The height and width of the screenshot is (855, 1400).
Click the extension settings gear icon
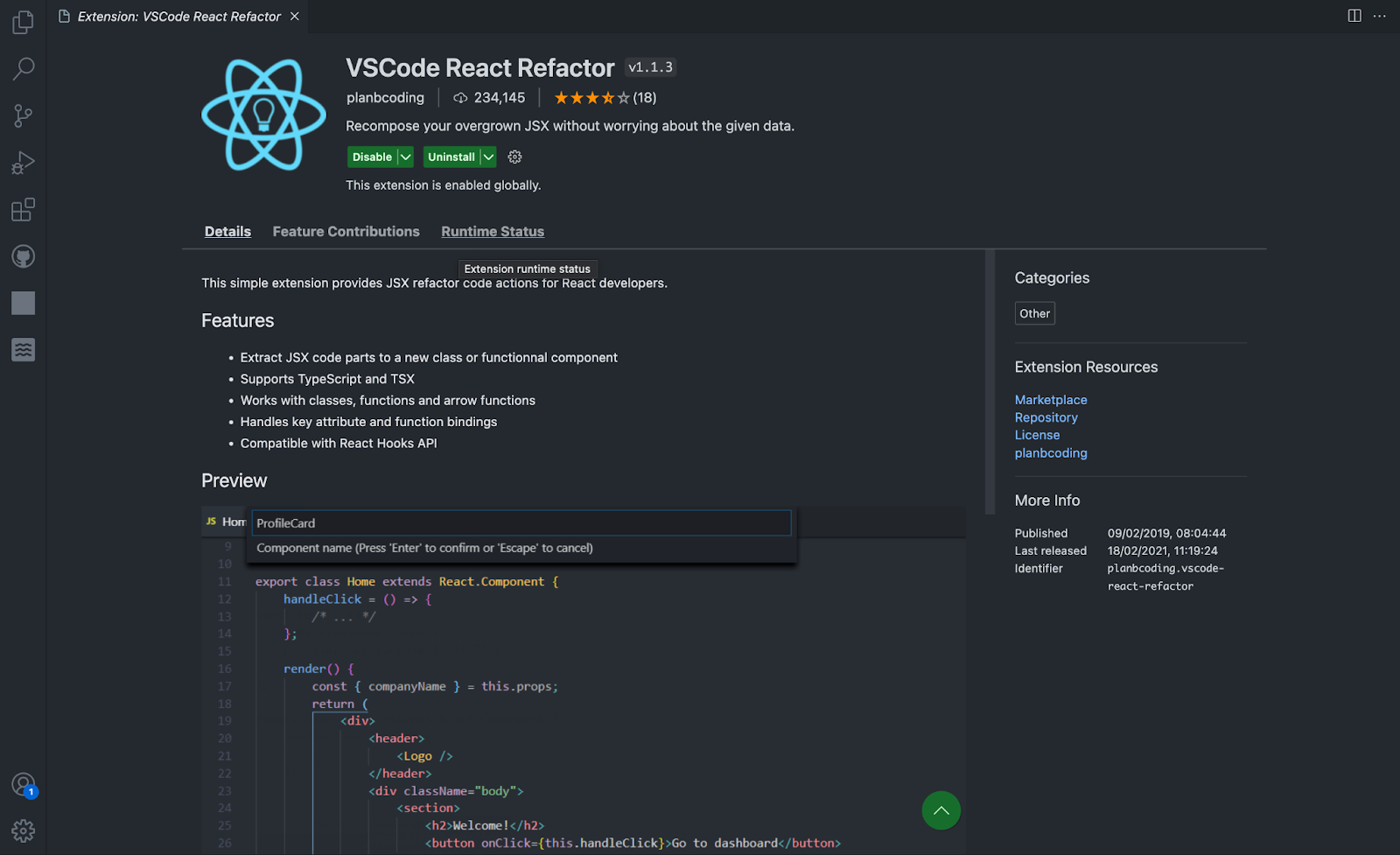point(514,158)
